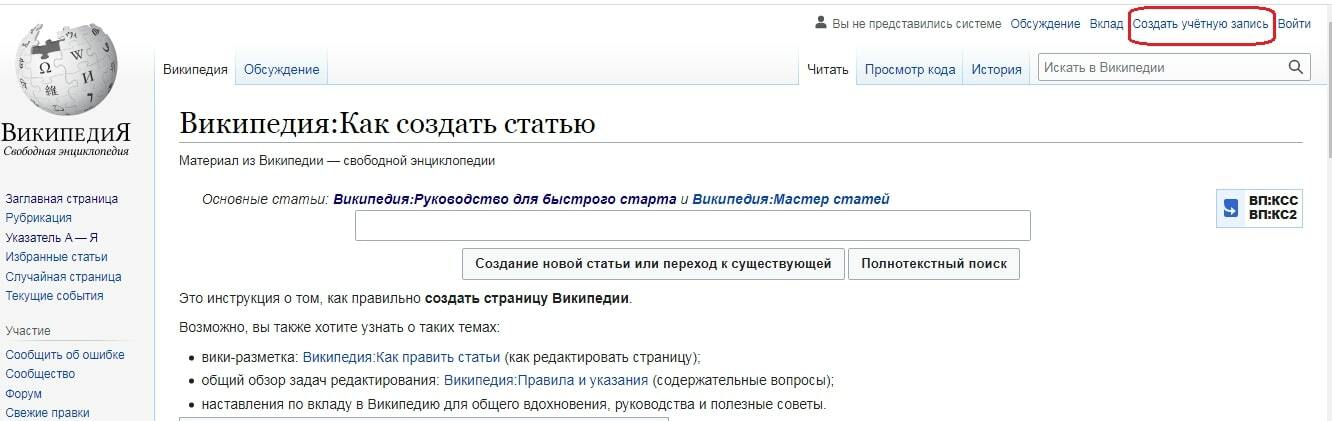Open Указатель А — Я sidebar link
Image resolution: width=1332 pixels, height=421 pixels.
[51, 238]
